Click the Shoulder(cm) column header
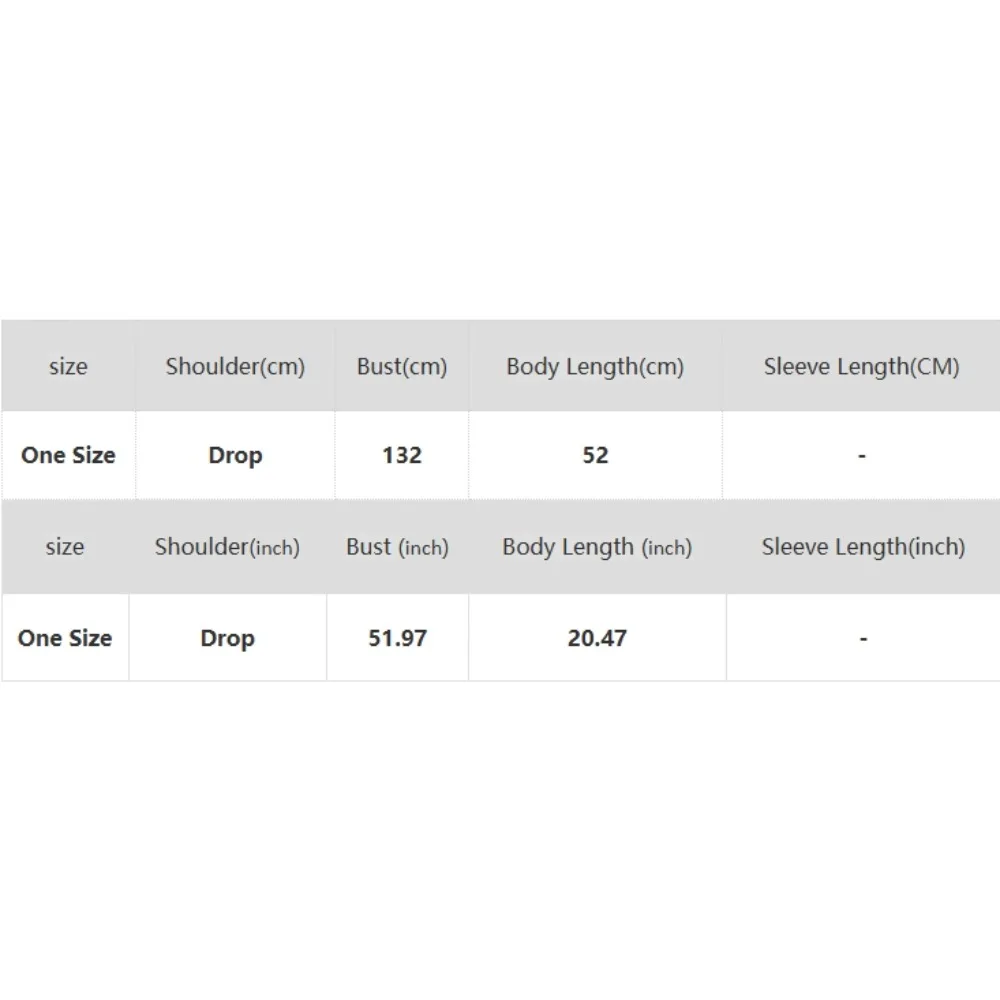1000x1000 pixels. click(x=235, y=366)
